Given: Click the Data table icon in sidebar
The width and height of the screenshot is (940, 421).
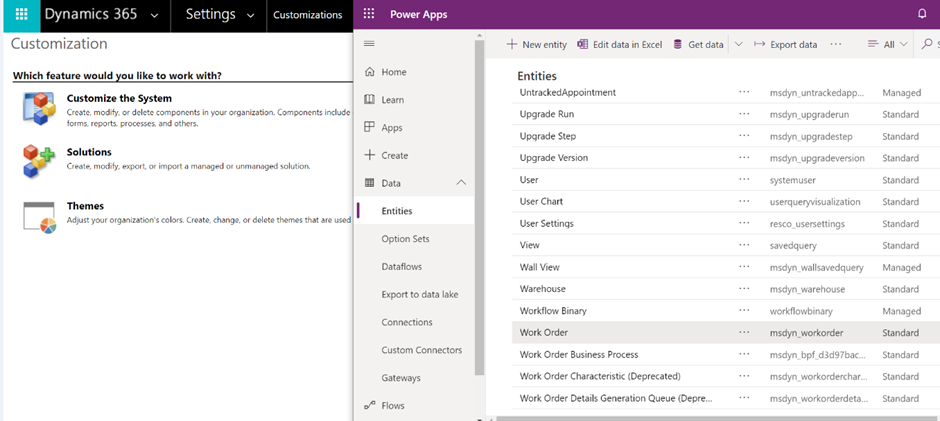Looking at the screenshot, I should 370,183.
